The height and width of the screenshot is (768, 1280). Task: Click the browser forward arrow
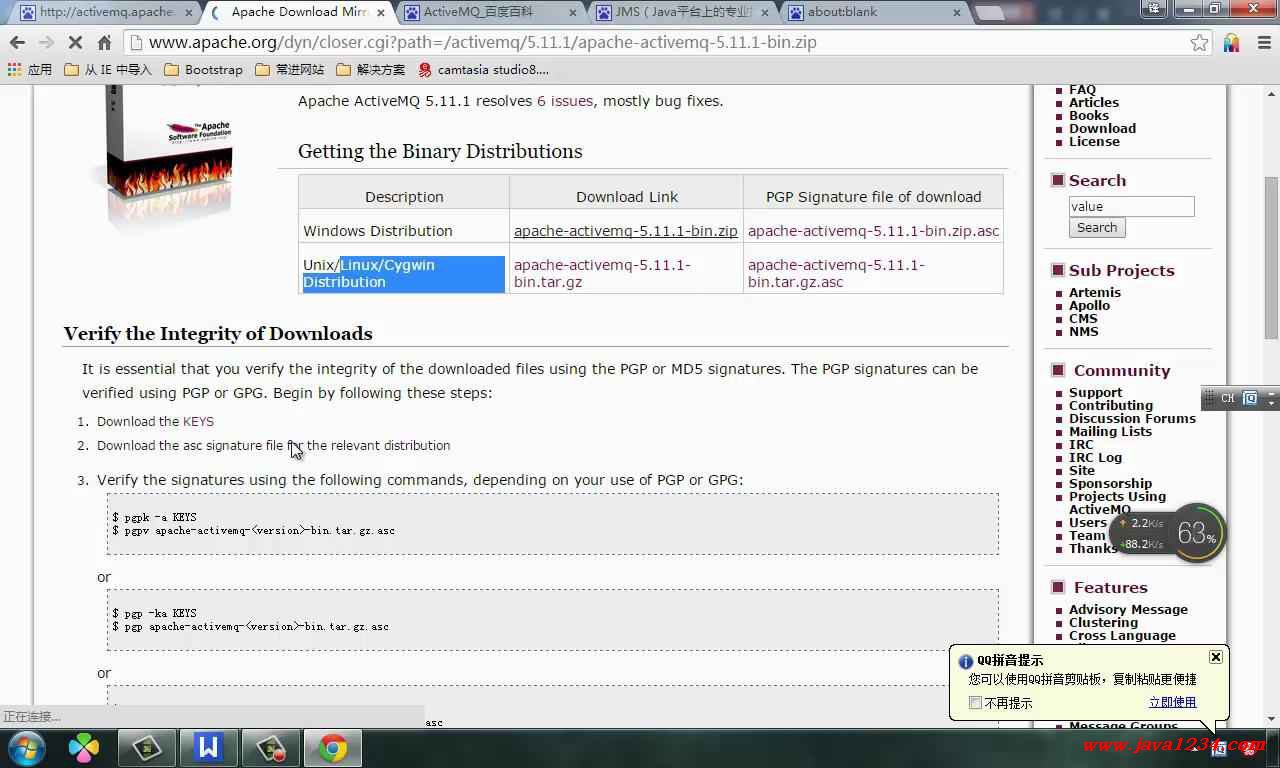[46, 43]
